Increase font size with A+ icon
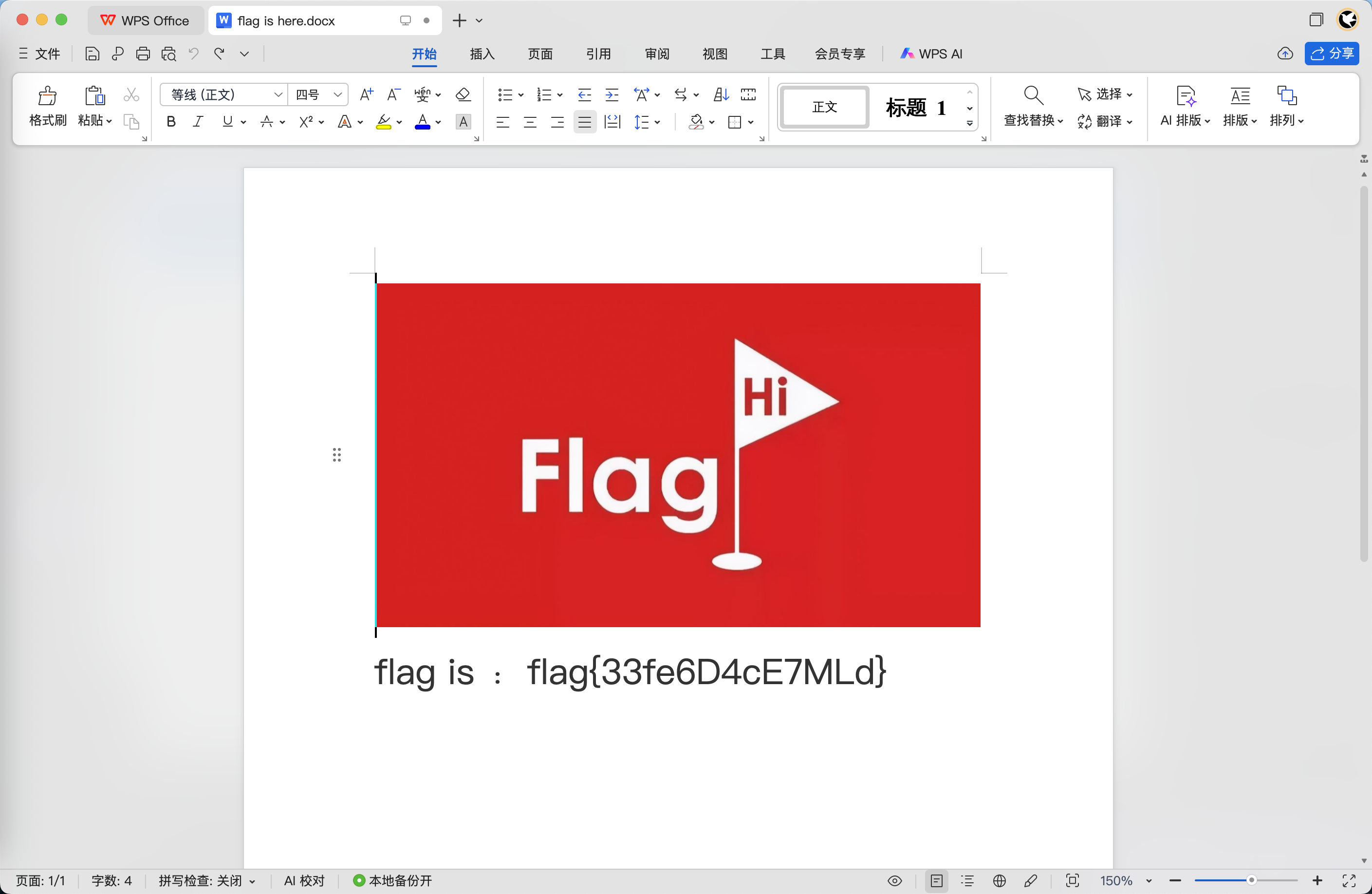The image size is (1372, 894). (x=367, y=94)
